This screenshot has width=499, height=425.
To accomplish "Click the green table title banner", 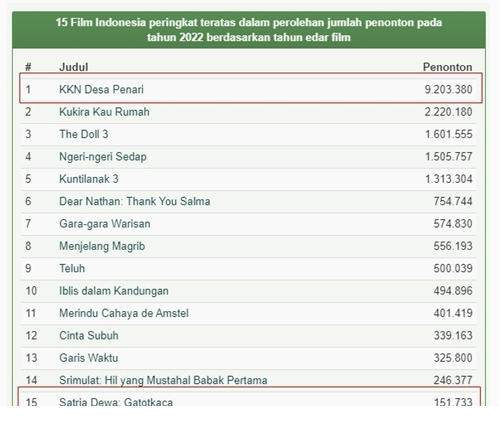I will click(x=249, y=30).
